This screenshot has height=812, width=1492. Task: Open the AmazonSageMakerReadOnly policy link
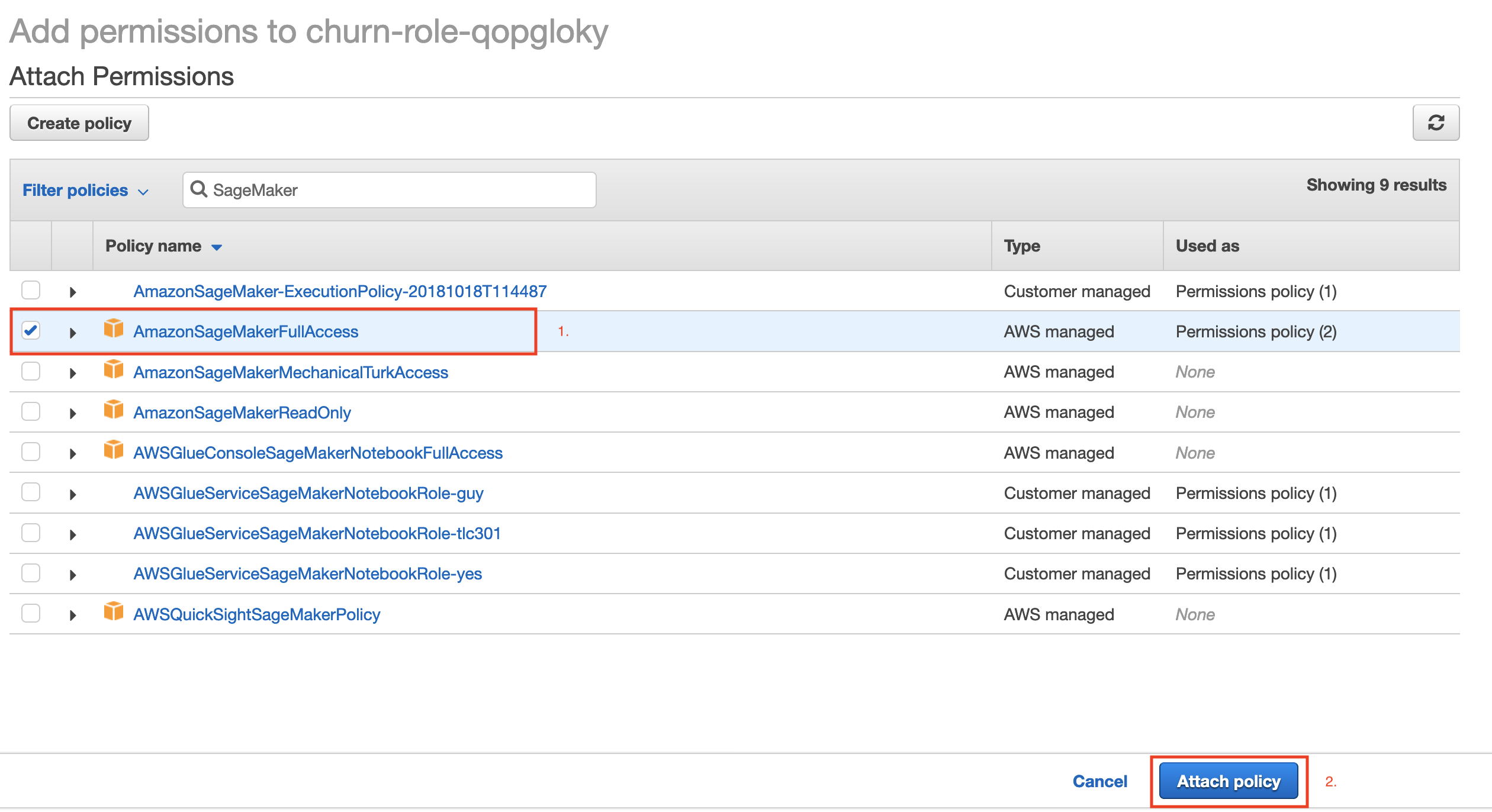[x=242, y=413]
